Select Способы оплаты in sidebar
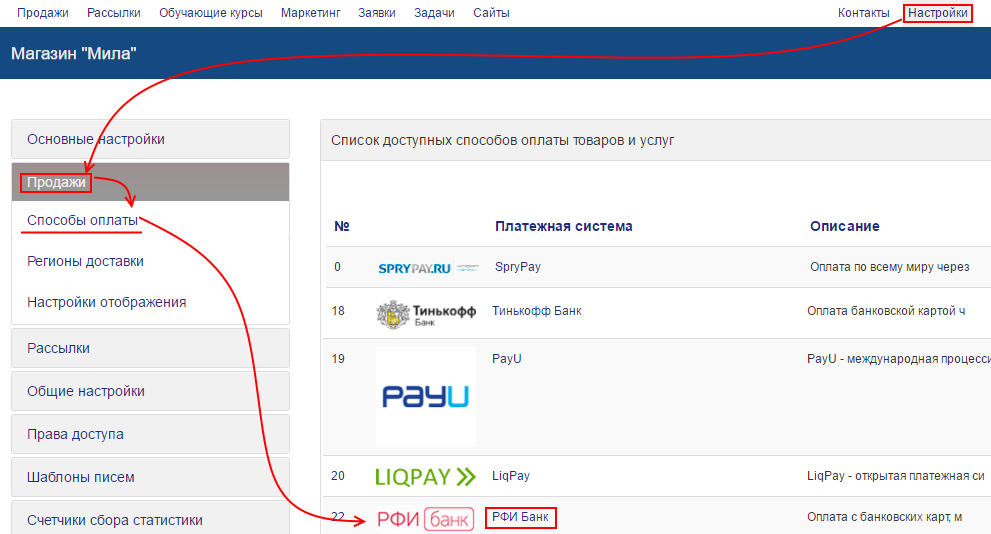991x534 pixels. pyautogui.click(x=82, y=220)
